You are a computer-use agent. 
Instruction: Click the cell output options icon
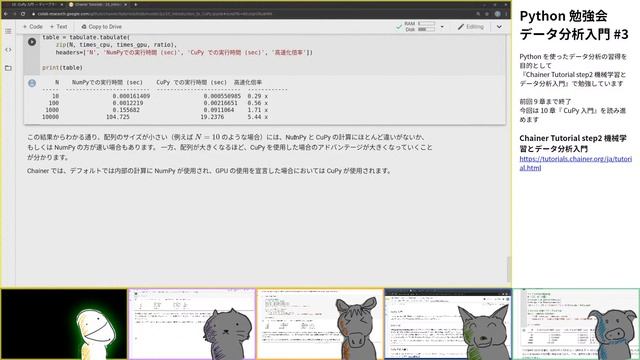[32, 83]
